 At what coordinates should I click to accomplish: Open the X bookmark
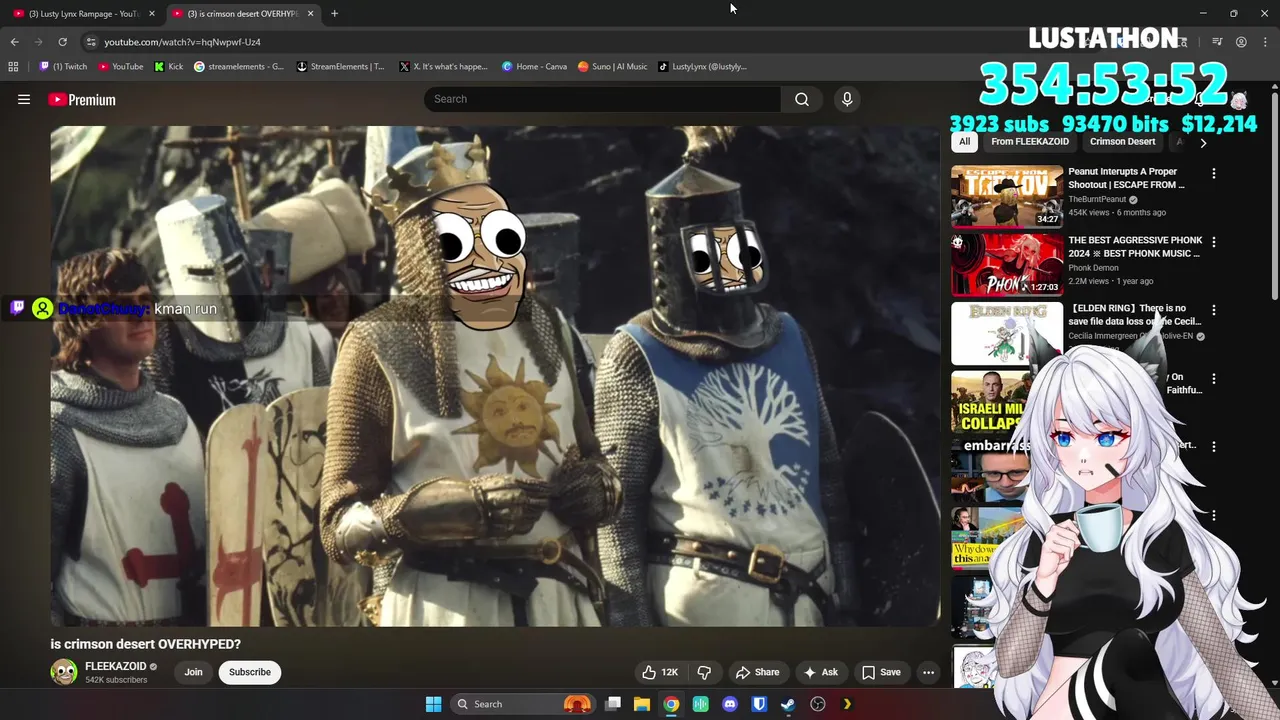(443, 67)
